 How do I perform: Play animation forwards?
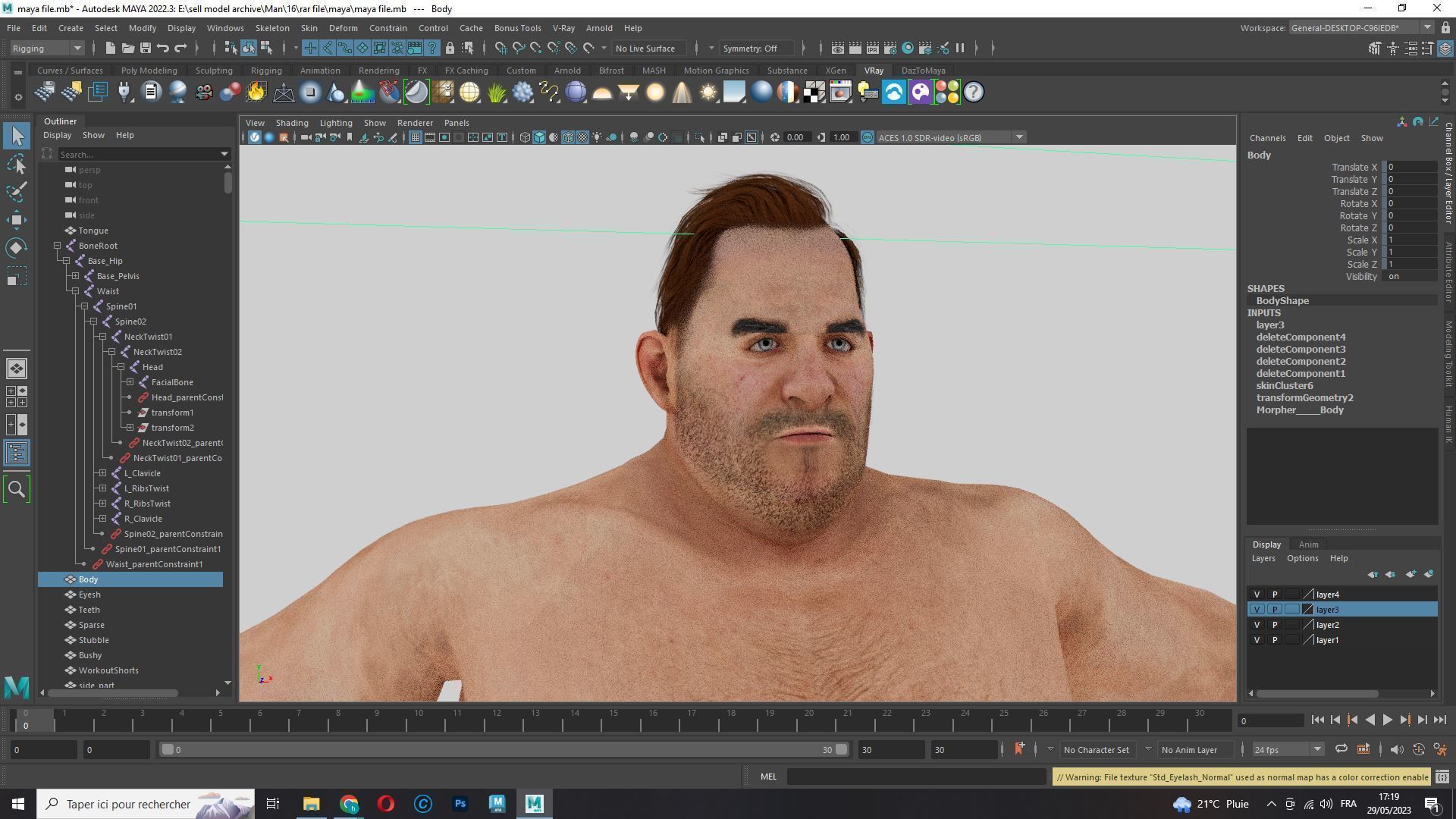click(1387, 720)
